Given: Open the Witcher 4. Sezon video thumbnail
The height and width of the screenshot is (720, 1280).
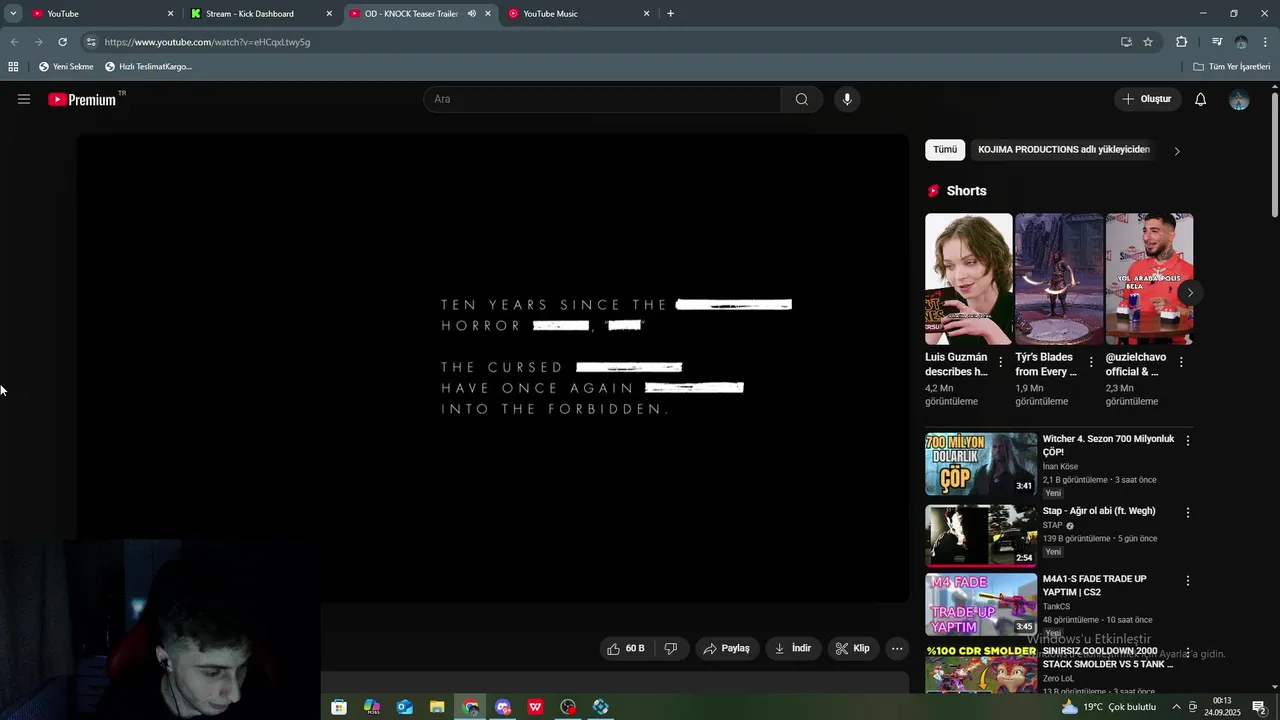Looking at the screenshot, I should [981, 464].
